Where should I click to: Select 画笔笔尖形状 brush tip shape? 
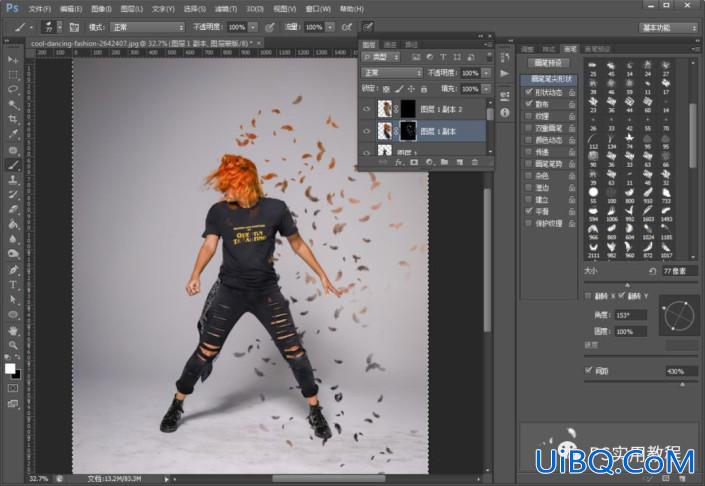coord(551,79)
